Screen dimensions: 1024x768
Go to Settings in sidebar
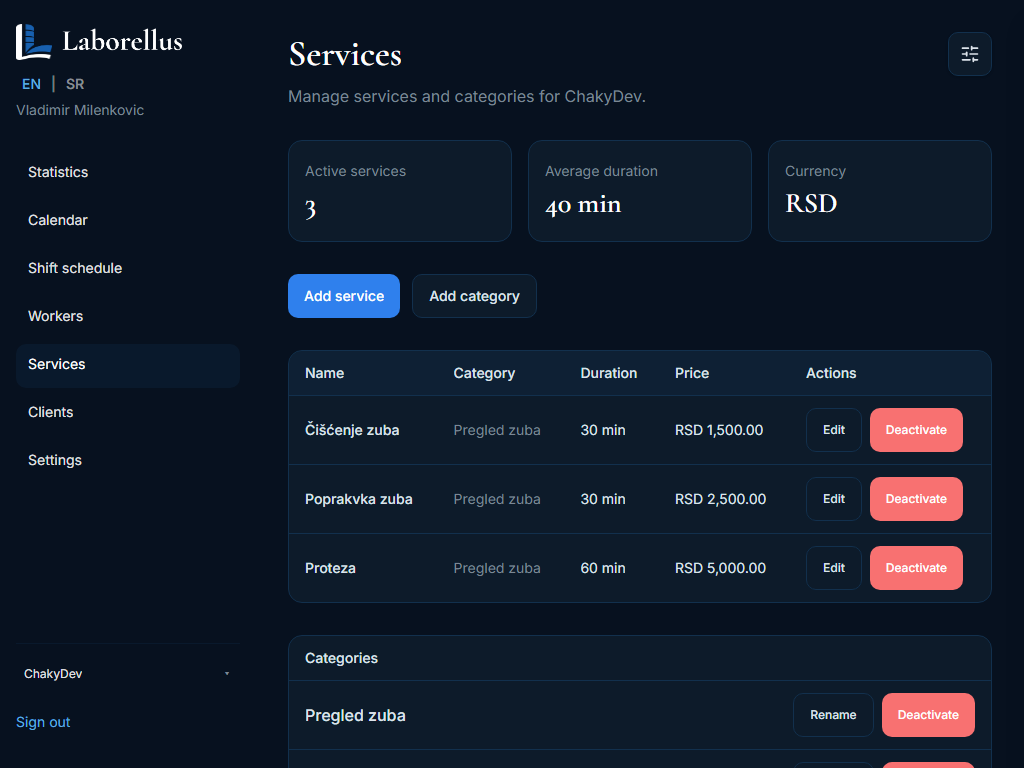coord(128,460)
